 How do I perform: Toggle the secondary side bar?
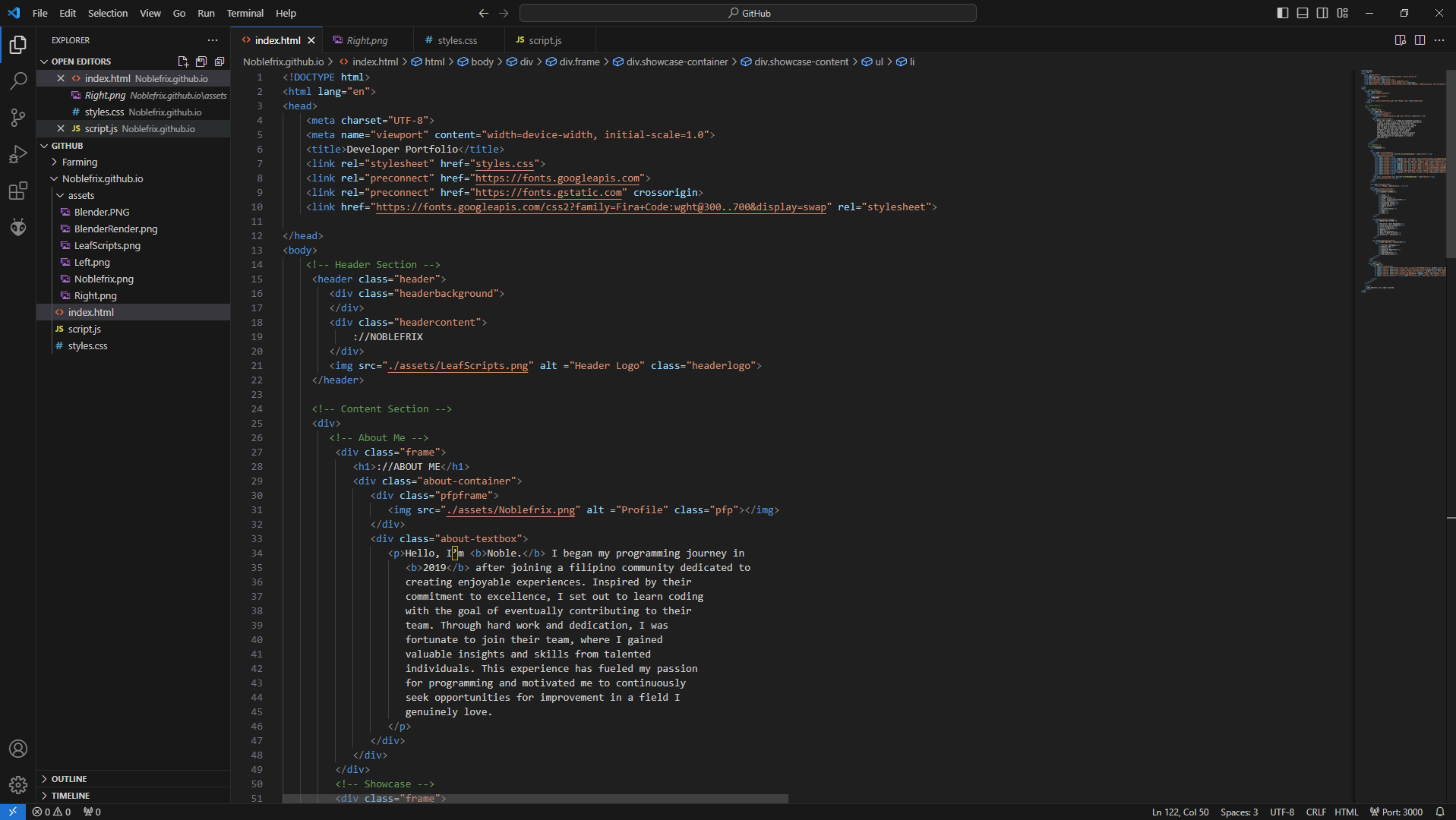(1322, 13)
